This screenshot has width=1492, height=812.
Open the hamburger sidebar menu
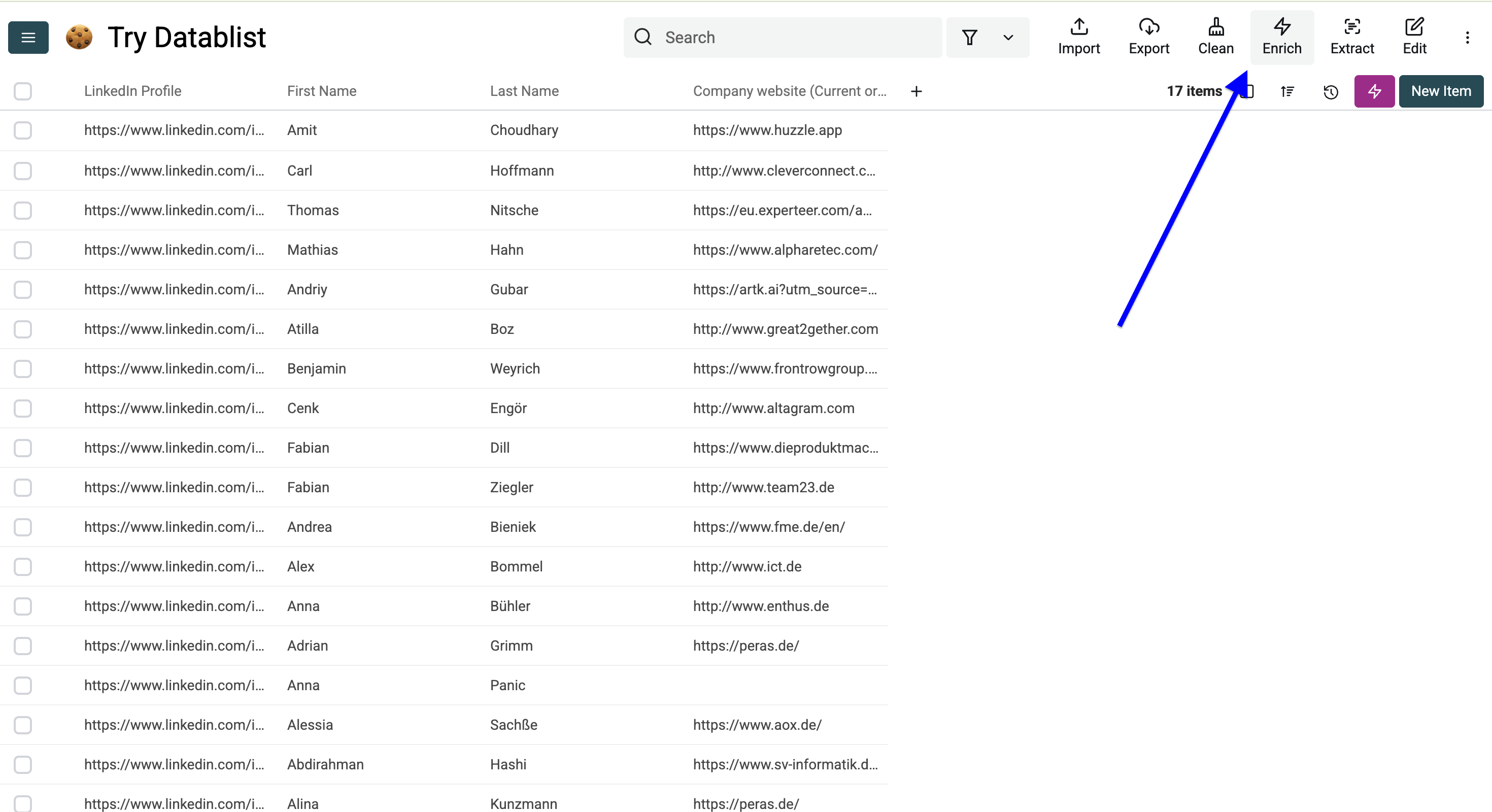28,38
